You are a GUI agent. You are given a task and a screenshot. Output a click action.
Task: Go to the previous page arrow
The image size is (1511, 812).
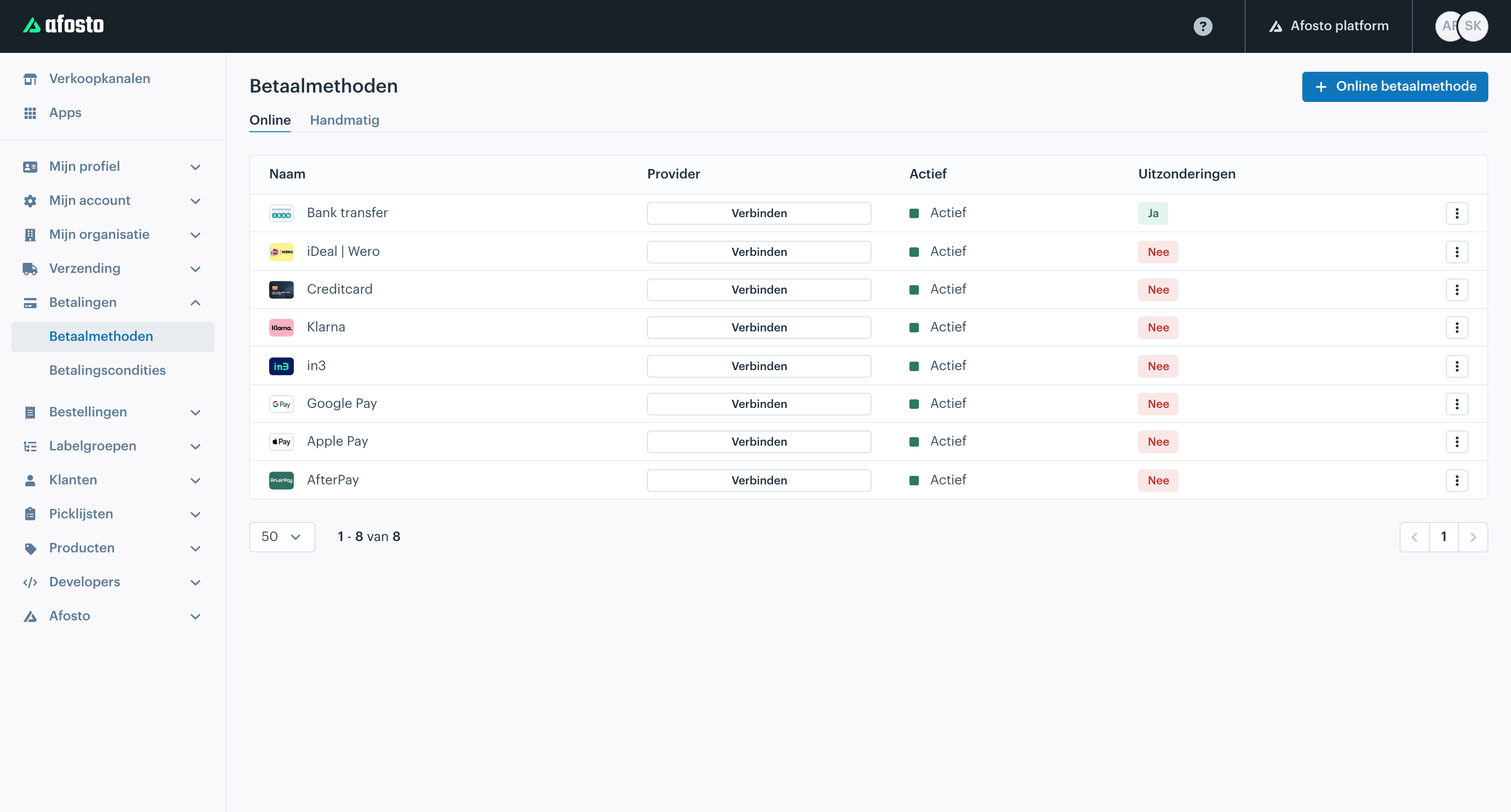[x=1414, y=537]
